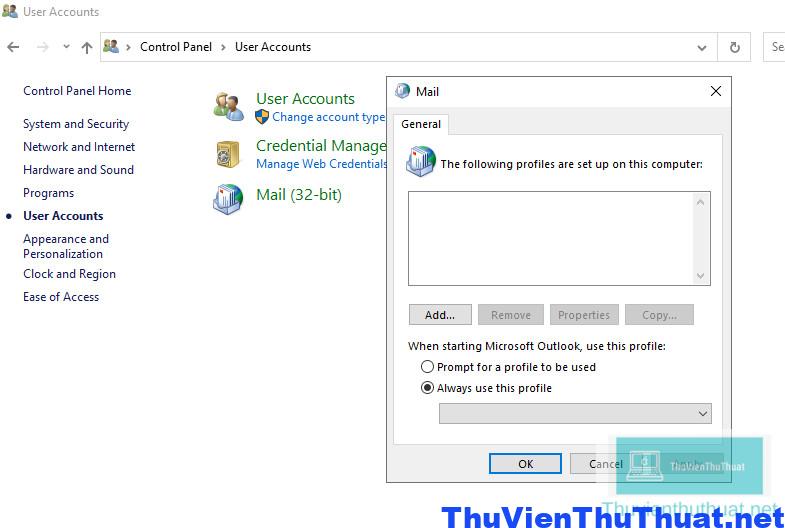785x528 pixels.
Task: Click profiles list scroll down arrow
Action: [x=700, y=276]
